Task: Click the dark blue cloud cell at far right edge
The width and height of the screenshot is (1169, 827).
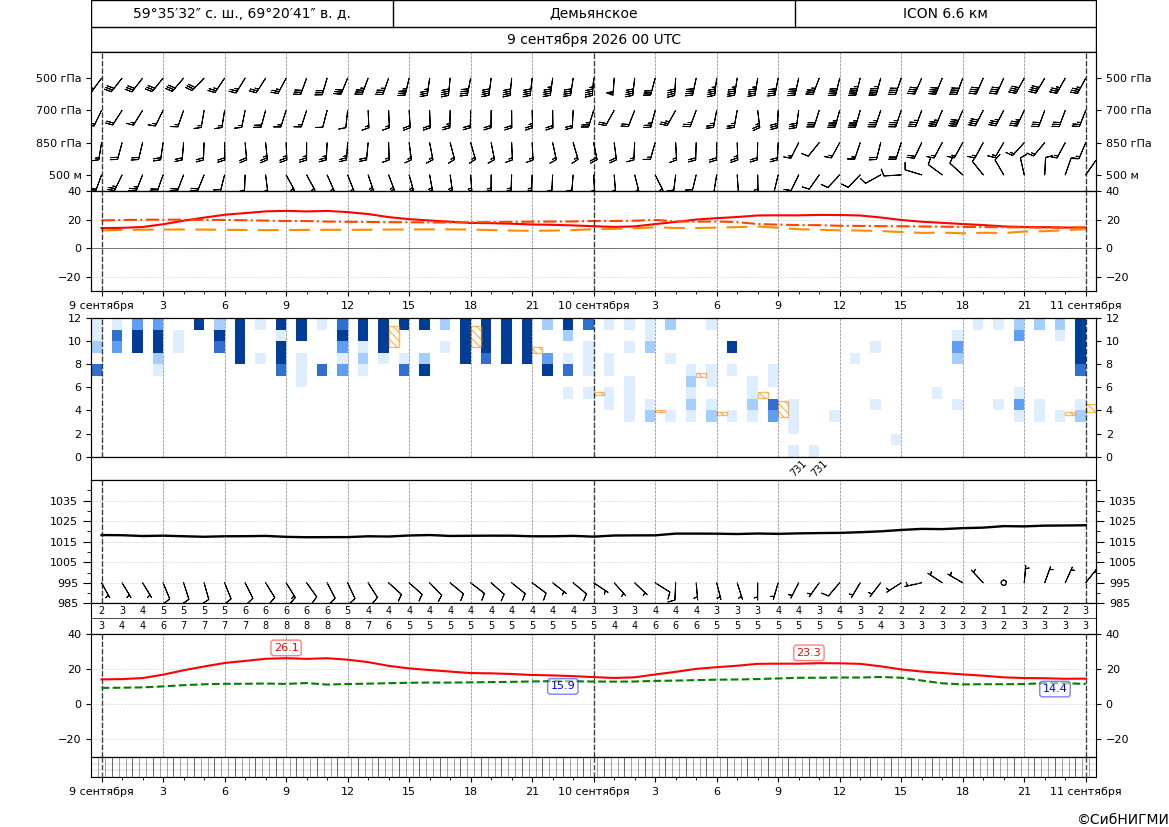Action: point(1081,347)
